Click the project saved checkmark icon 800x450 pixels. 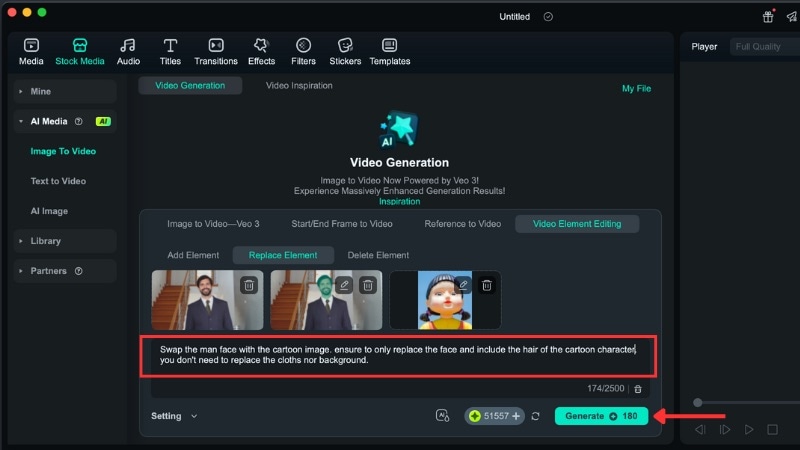pos(548,17)
